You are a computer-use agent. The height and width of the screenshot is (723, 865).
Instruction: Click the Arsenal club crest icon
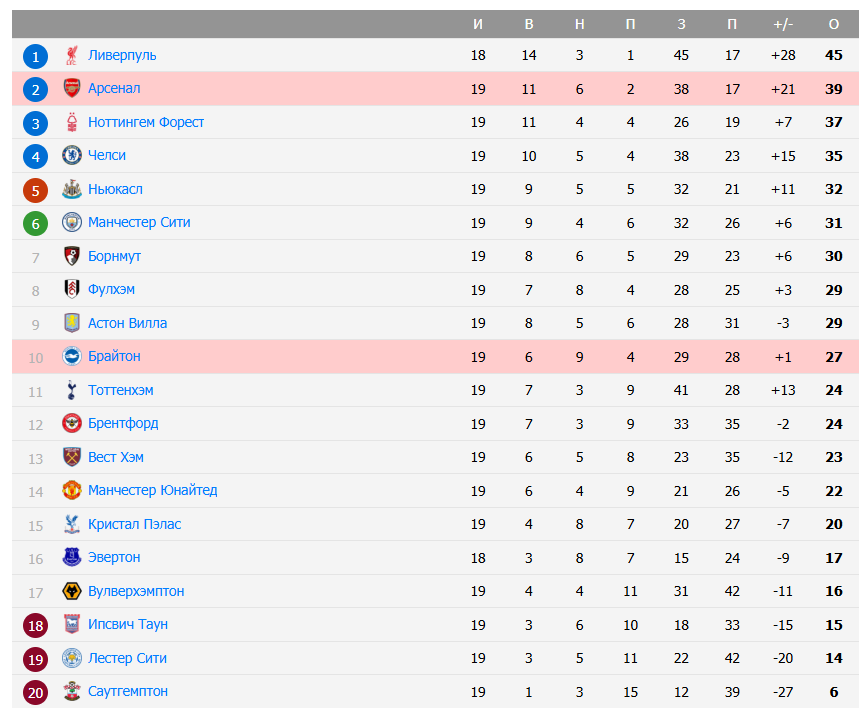pos(71,89)
